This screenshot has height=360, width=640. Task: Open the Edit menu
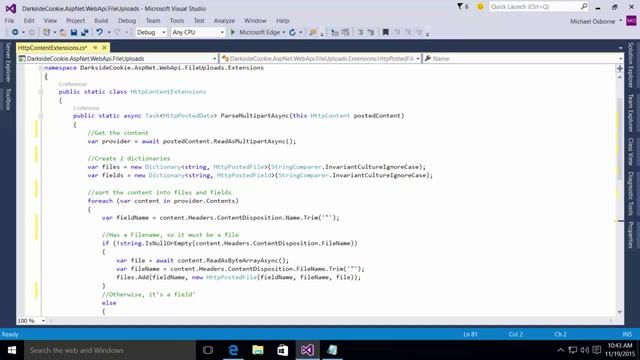(29, 20)
